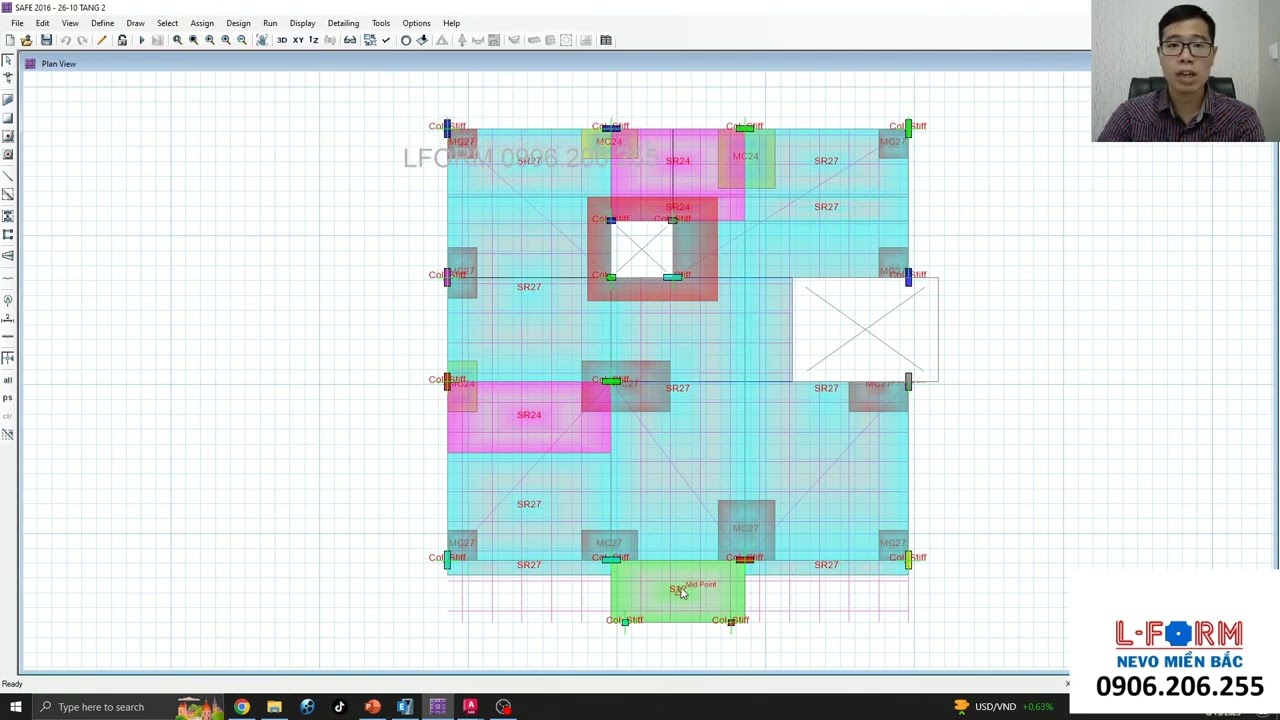Open the Run menu

(270, 23)
